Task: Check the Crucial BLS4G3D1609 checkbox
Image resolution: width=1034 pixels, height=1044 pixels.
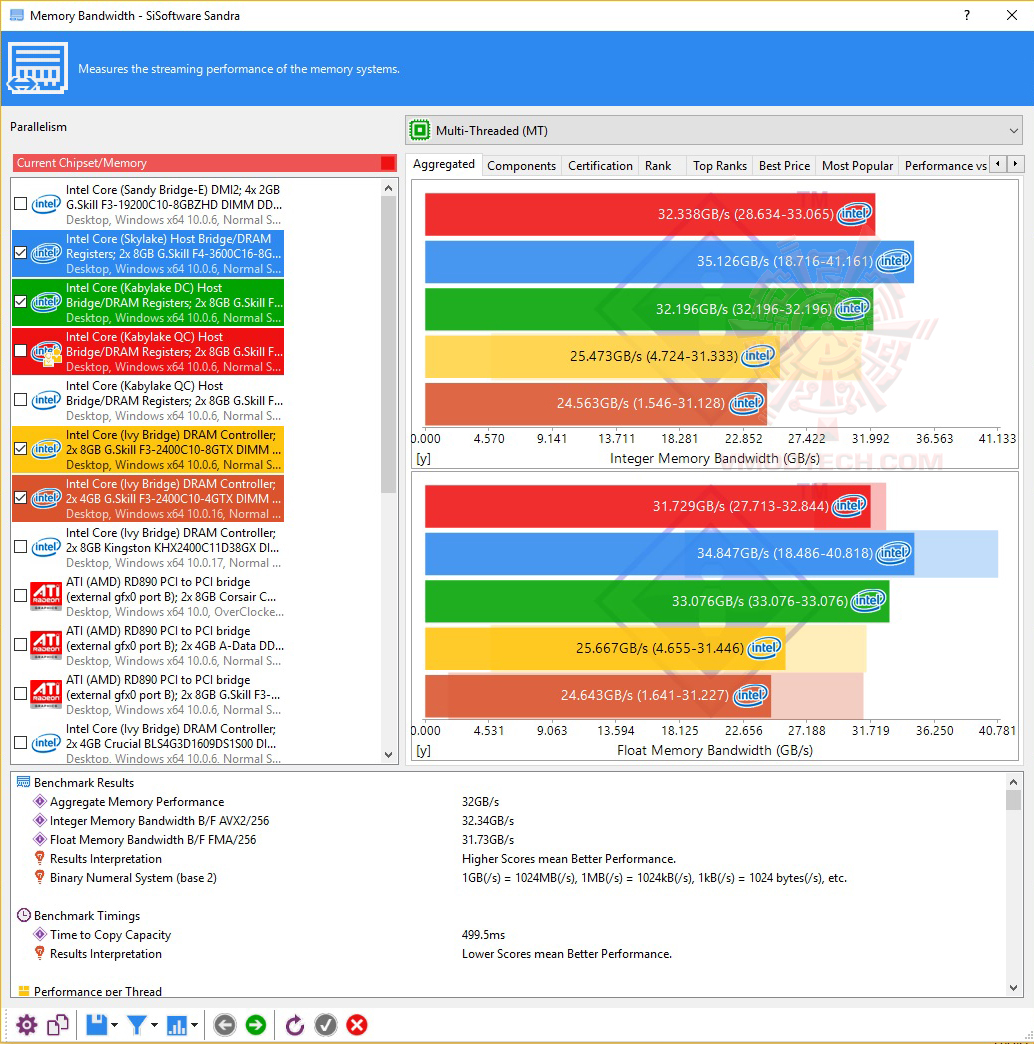Action: tap(21, 743)
